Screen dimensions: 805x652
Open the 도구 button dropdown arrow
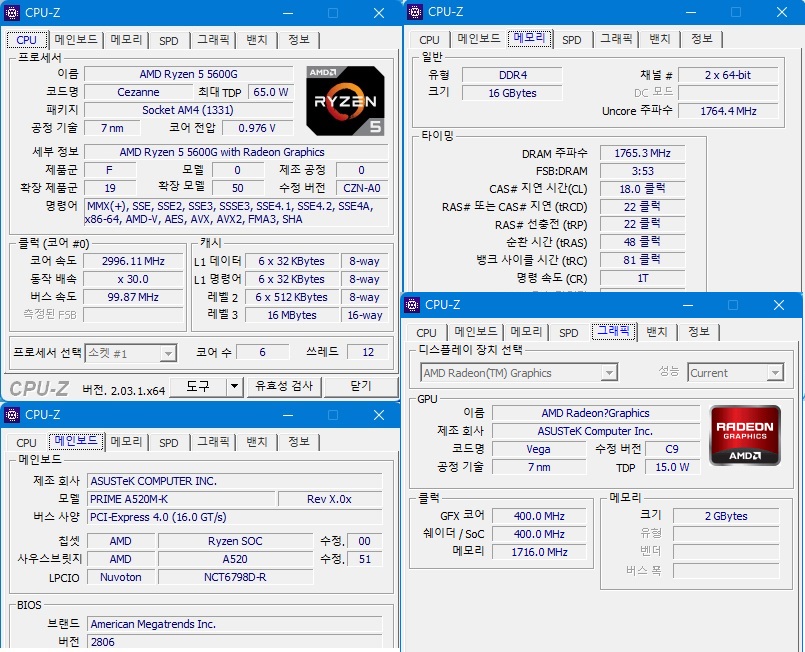click(234, 386)
